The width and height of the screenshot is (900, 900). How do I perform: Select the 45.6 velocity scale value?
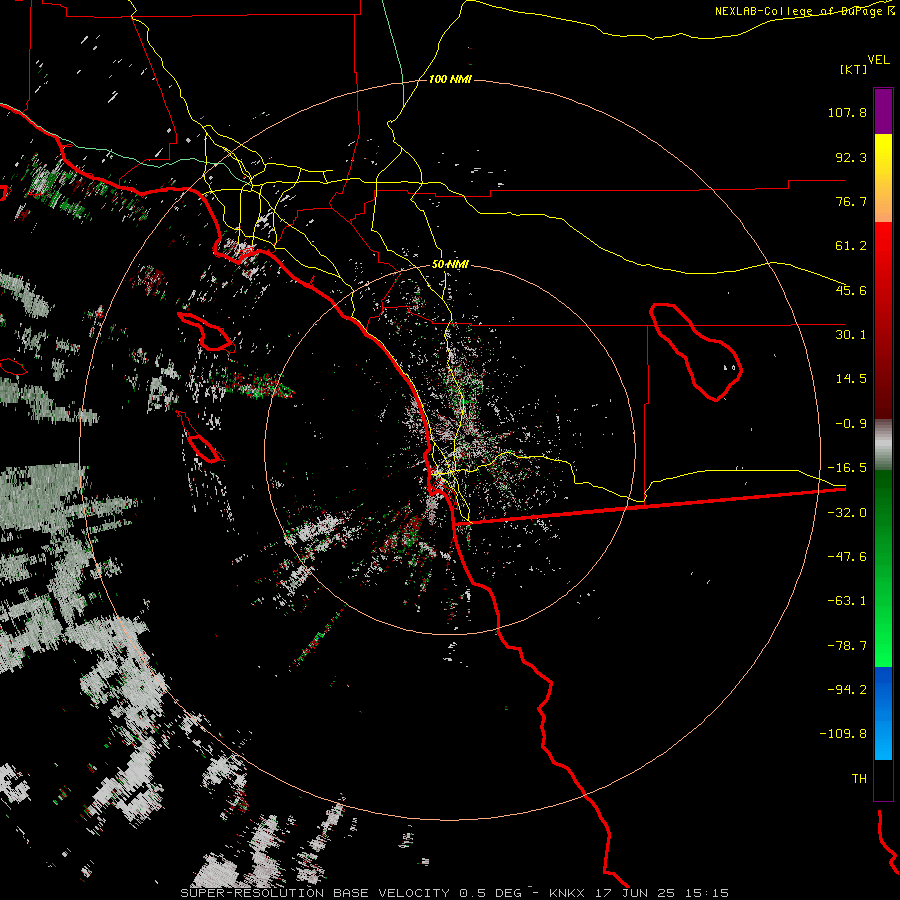coord(851,290)
